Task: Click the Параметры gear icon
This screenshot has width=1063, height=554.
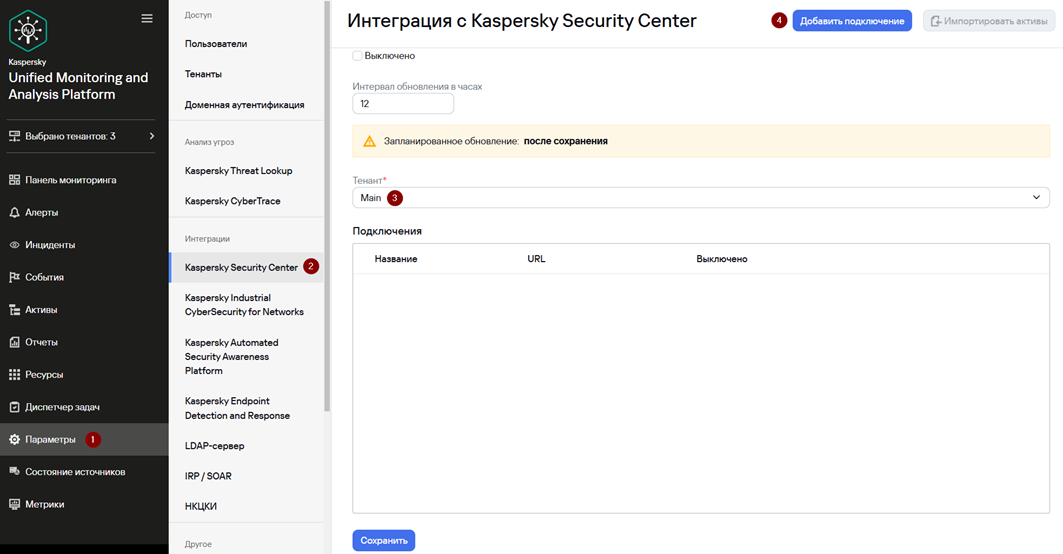Action: (14, 439)
